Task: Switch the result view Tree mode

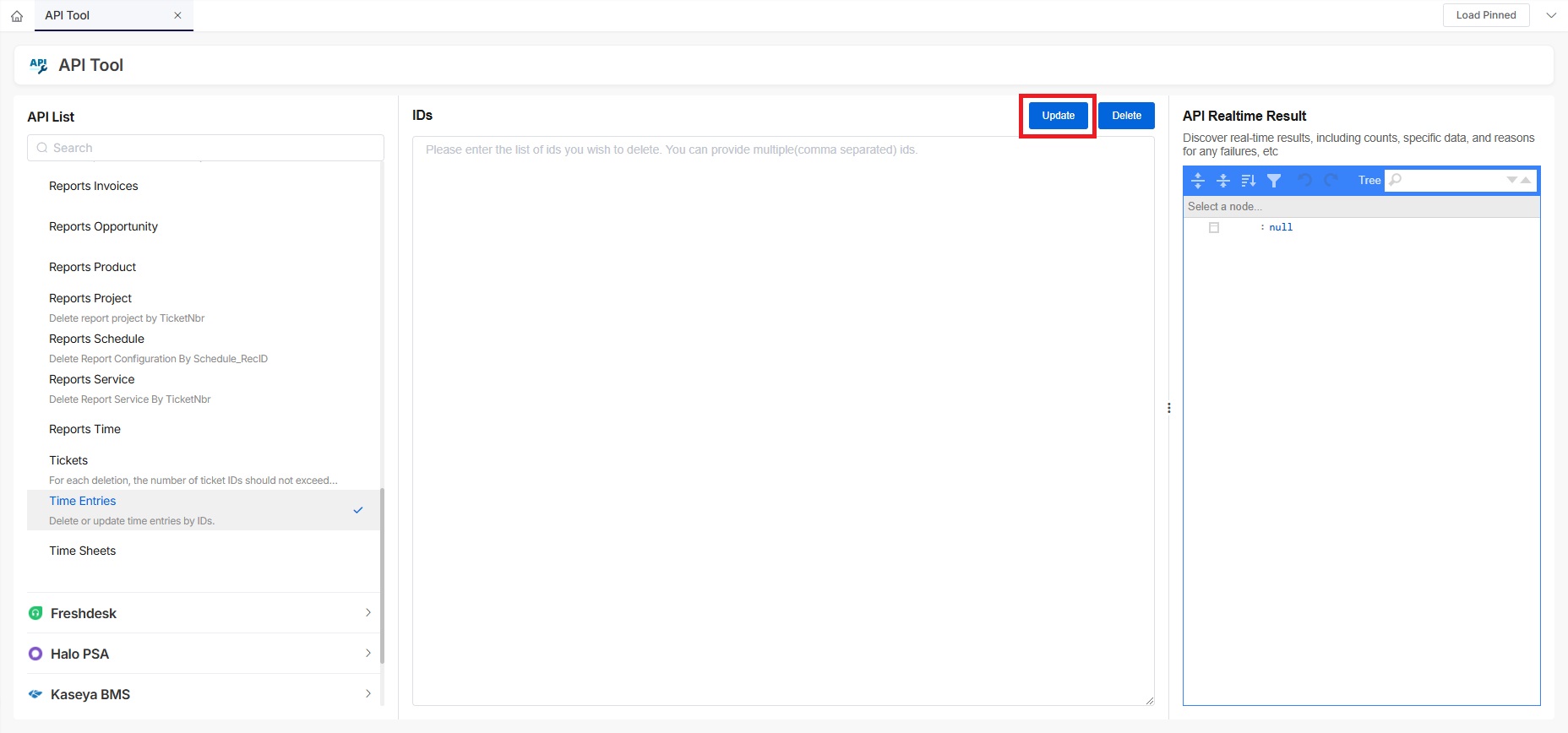Action: (x=1369, y=181)
